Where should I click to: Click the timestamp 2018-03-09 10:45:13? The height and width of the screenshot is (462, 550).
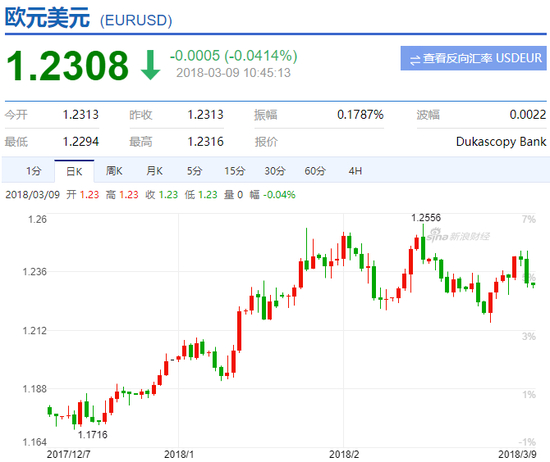pyautogui.click(x=233, y=73)
